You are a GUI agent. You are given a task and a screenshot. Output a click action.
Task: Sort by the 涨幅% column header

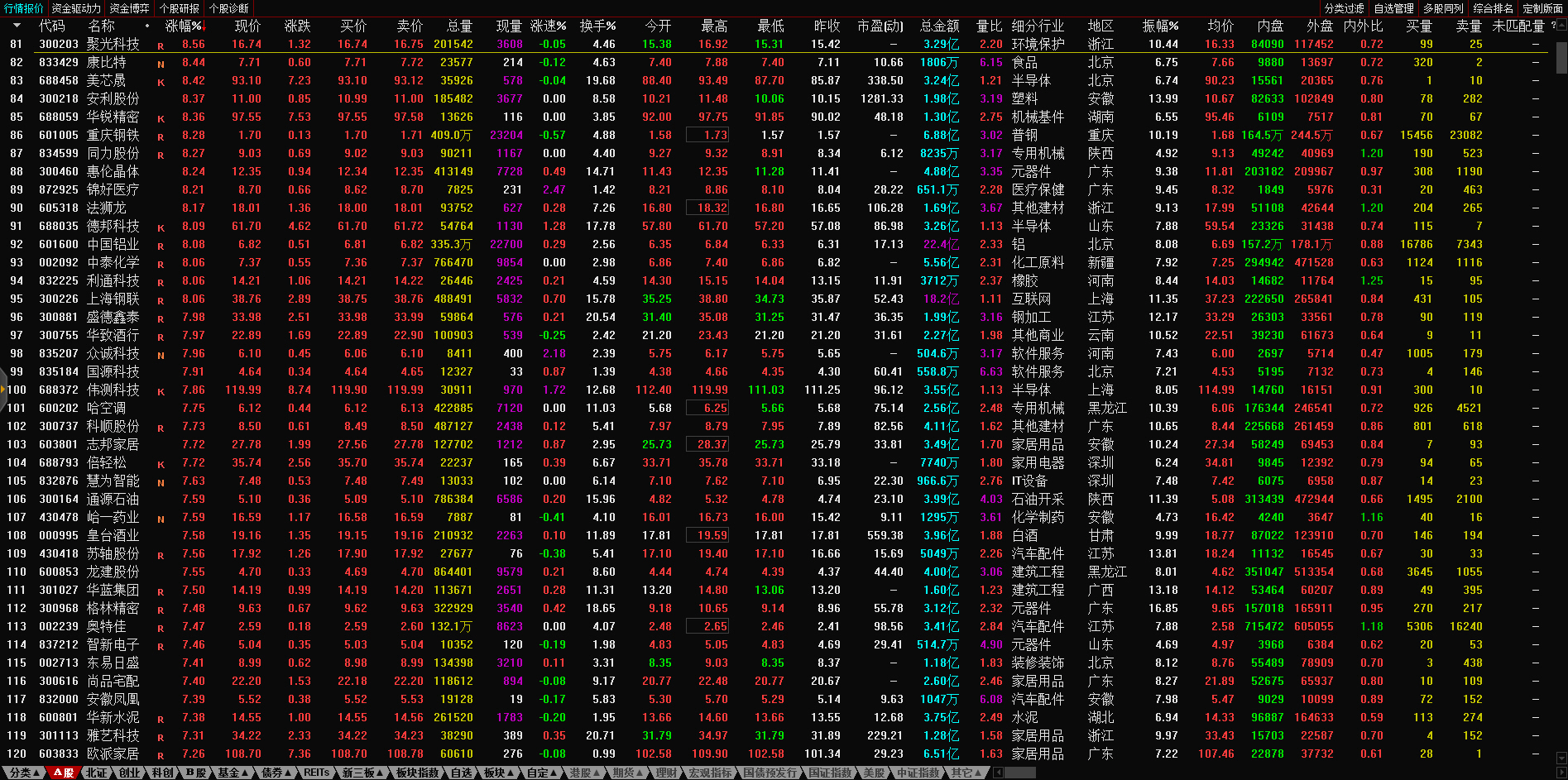point(184,26)
